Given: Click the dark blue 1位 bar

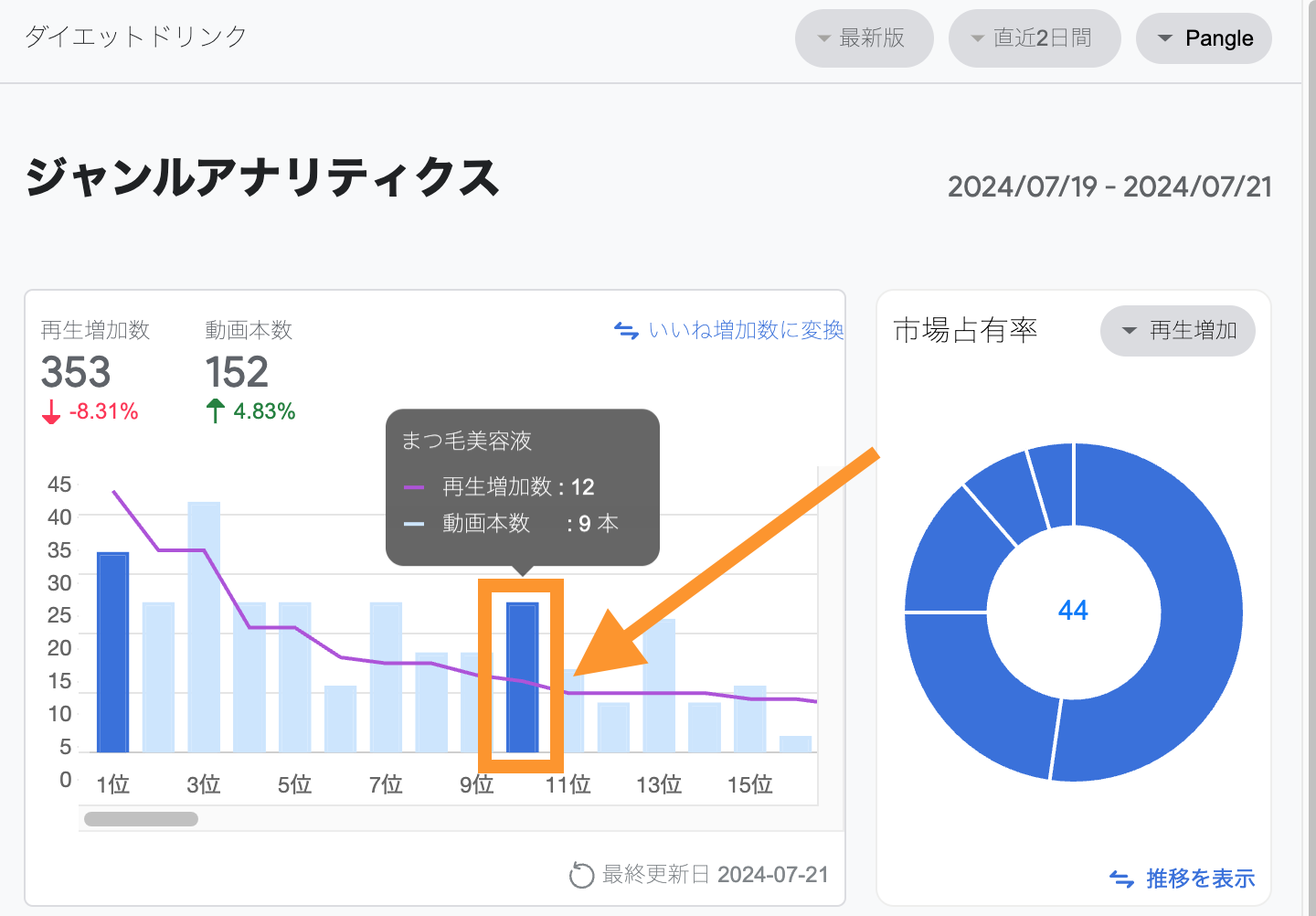Looking at the screenshot, I should click(x=112, y=651).
